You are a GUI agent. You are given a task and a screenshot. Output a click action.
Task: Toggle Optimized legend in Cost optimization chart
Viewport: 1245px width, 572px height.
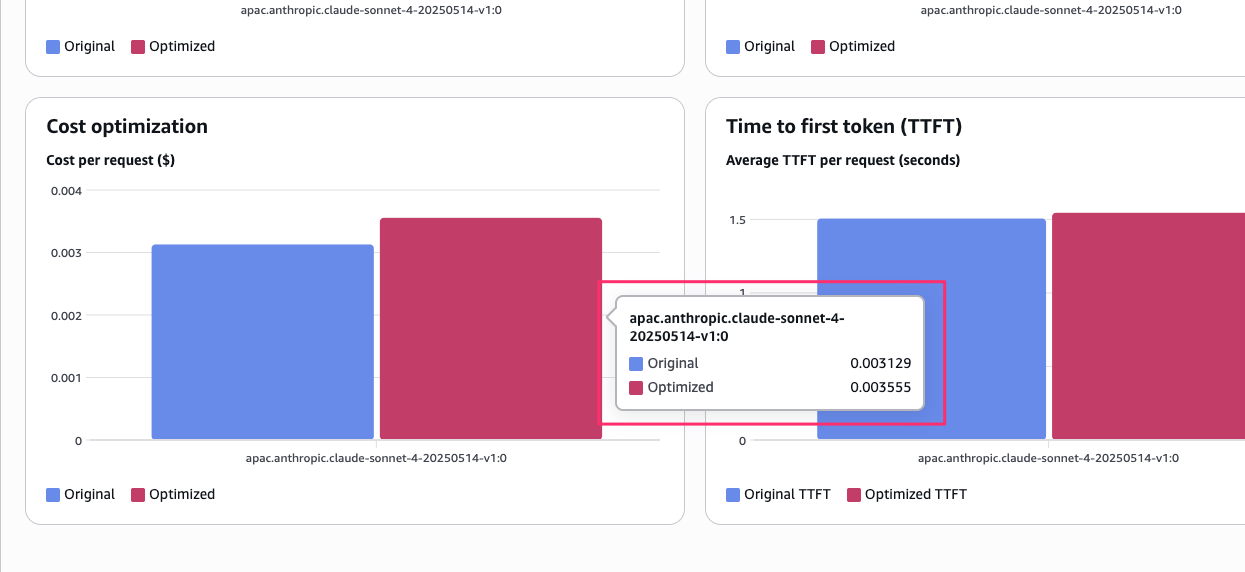[x=173, y=494]
